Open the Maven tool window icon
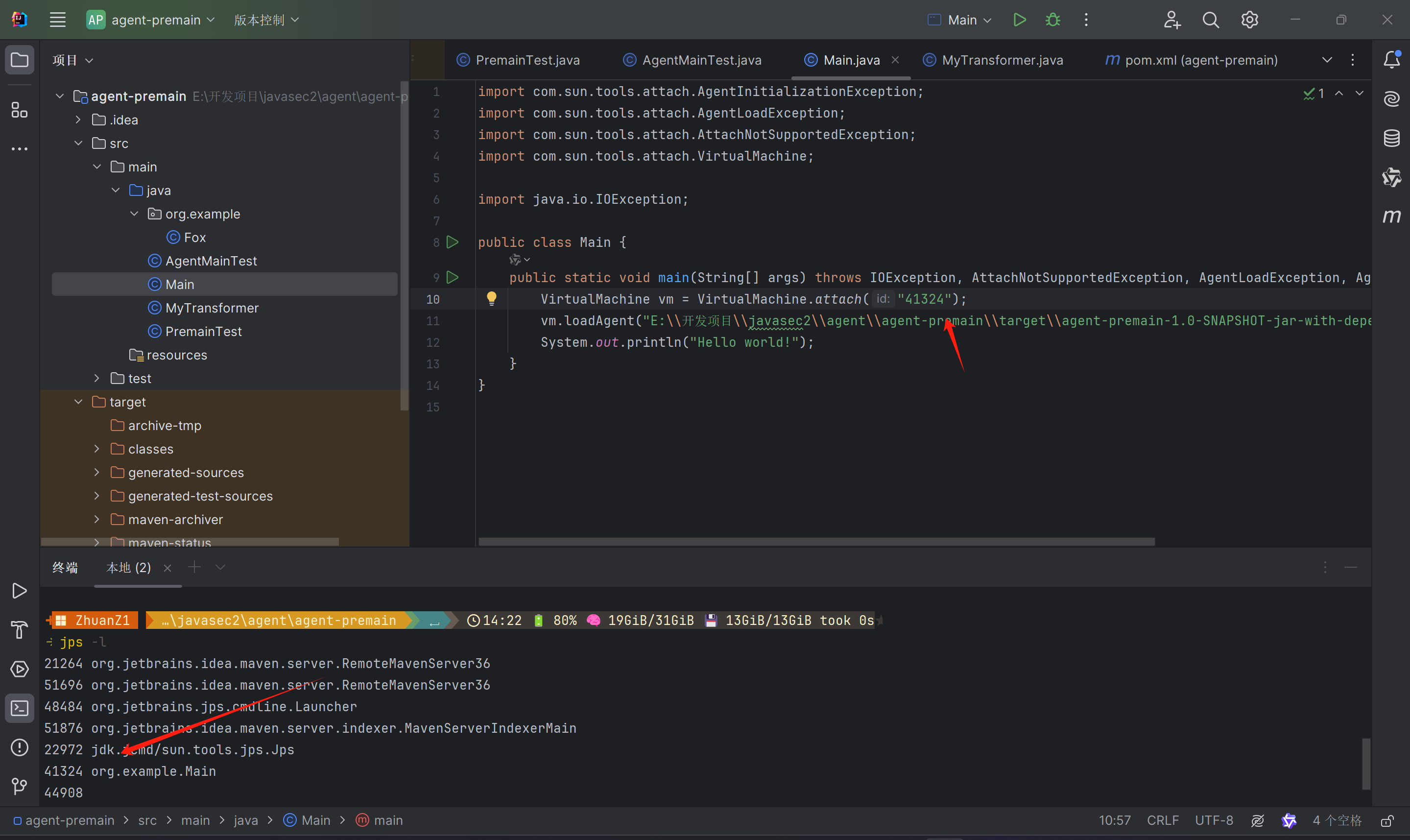1410x840 pixels. click(x=1391, y=216)
